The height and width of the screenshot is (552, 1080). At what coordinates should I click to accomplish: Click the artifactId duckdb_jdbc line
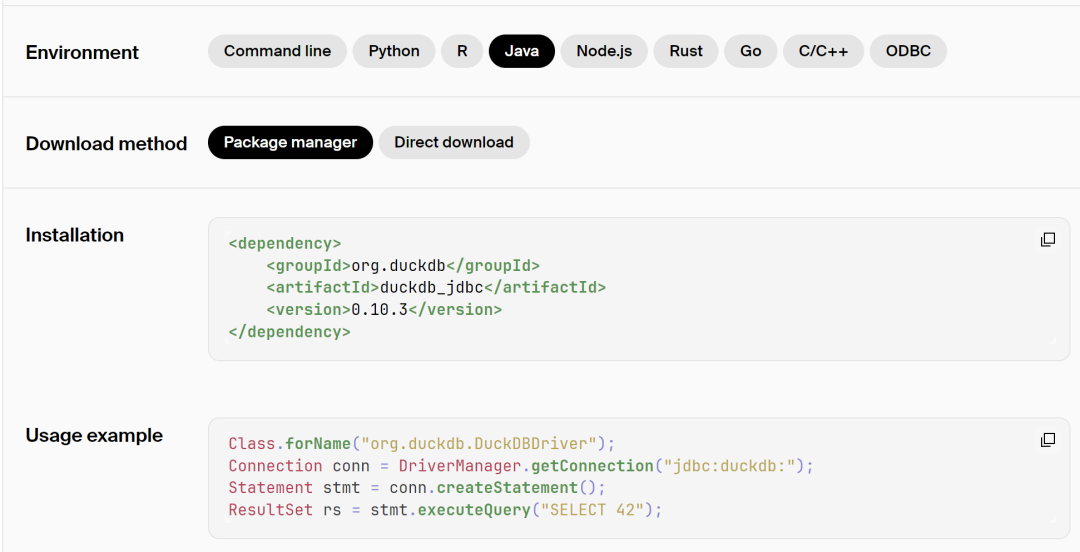436,287
